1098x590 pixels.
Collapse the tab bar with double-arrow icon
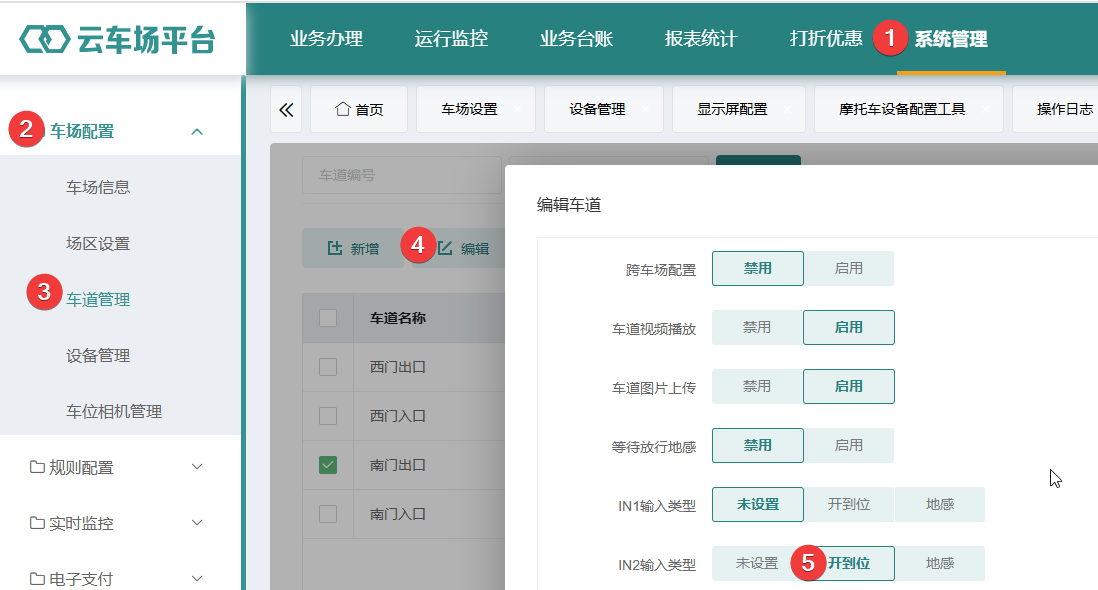pos(286,109)
